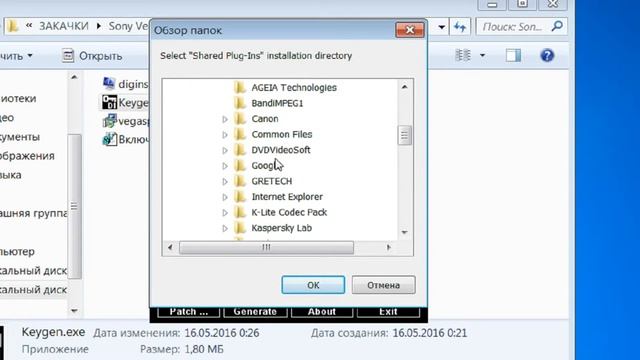The width and height of the screenshot is (640, 360).
Task: Select the BandiMPEG1 folder
Action: click(277, 103)
